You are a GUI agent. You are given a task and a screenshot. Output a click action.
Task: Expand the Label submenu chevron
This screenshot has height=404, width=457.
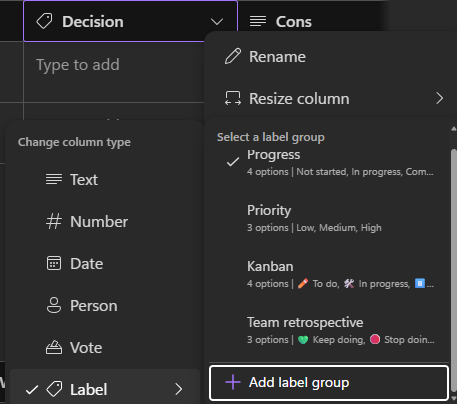coord(179,389)
